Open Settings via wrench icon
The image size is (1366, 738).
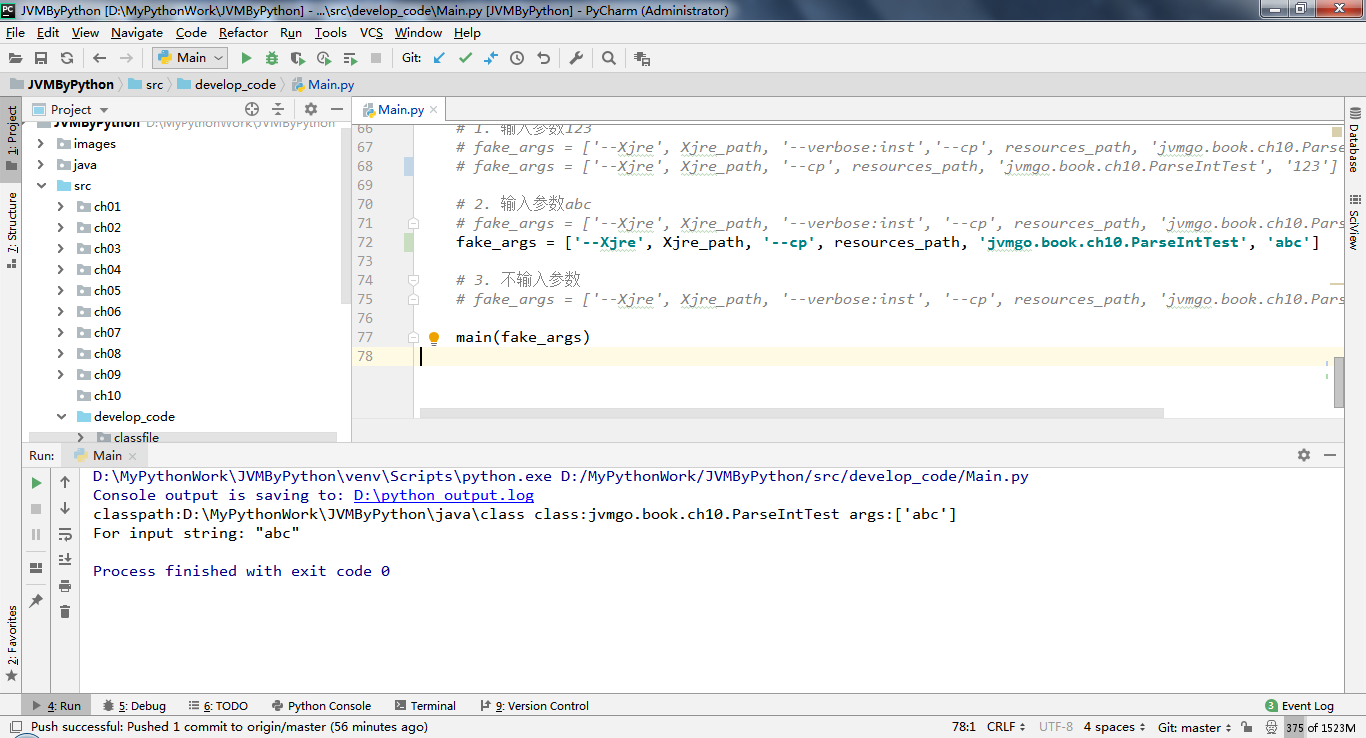coord(576,58)
